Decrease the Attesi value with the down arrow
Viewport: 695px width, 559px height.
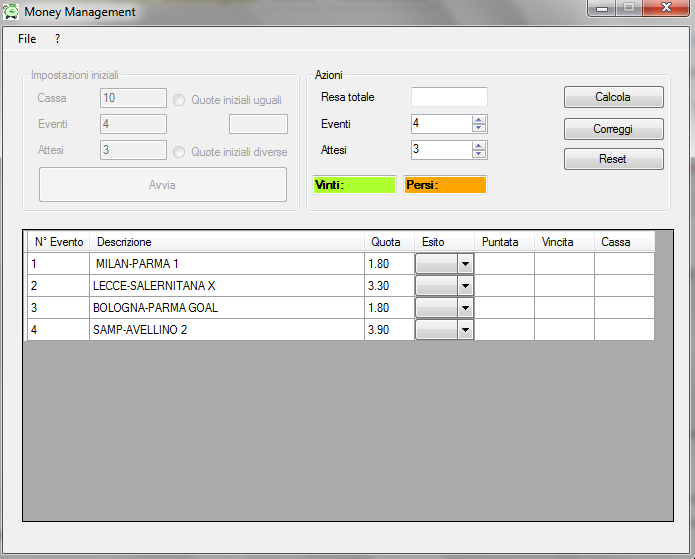click(x=479, y=154)
